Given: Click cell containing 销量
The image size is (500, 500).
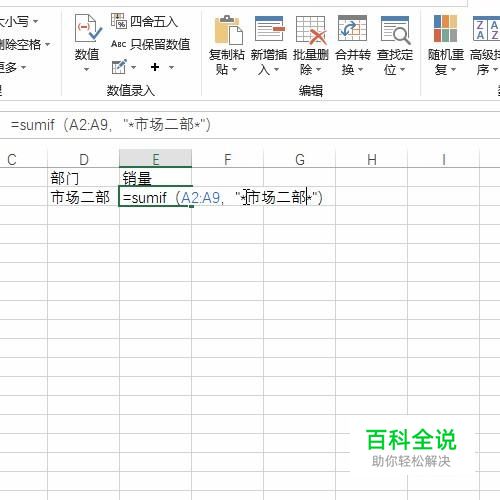Looking at the screenshot, I should coord(156,178).
